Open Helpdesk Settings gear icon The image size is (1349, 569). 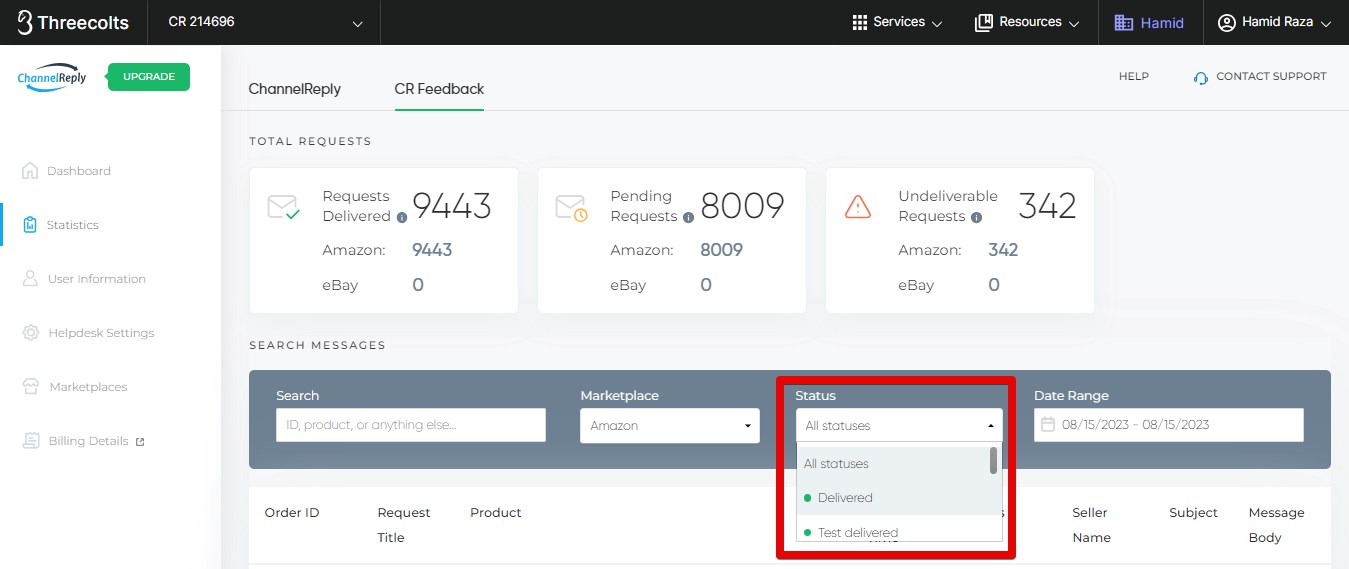[x=30, y=333]
